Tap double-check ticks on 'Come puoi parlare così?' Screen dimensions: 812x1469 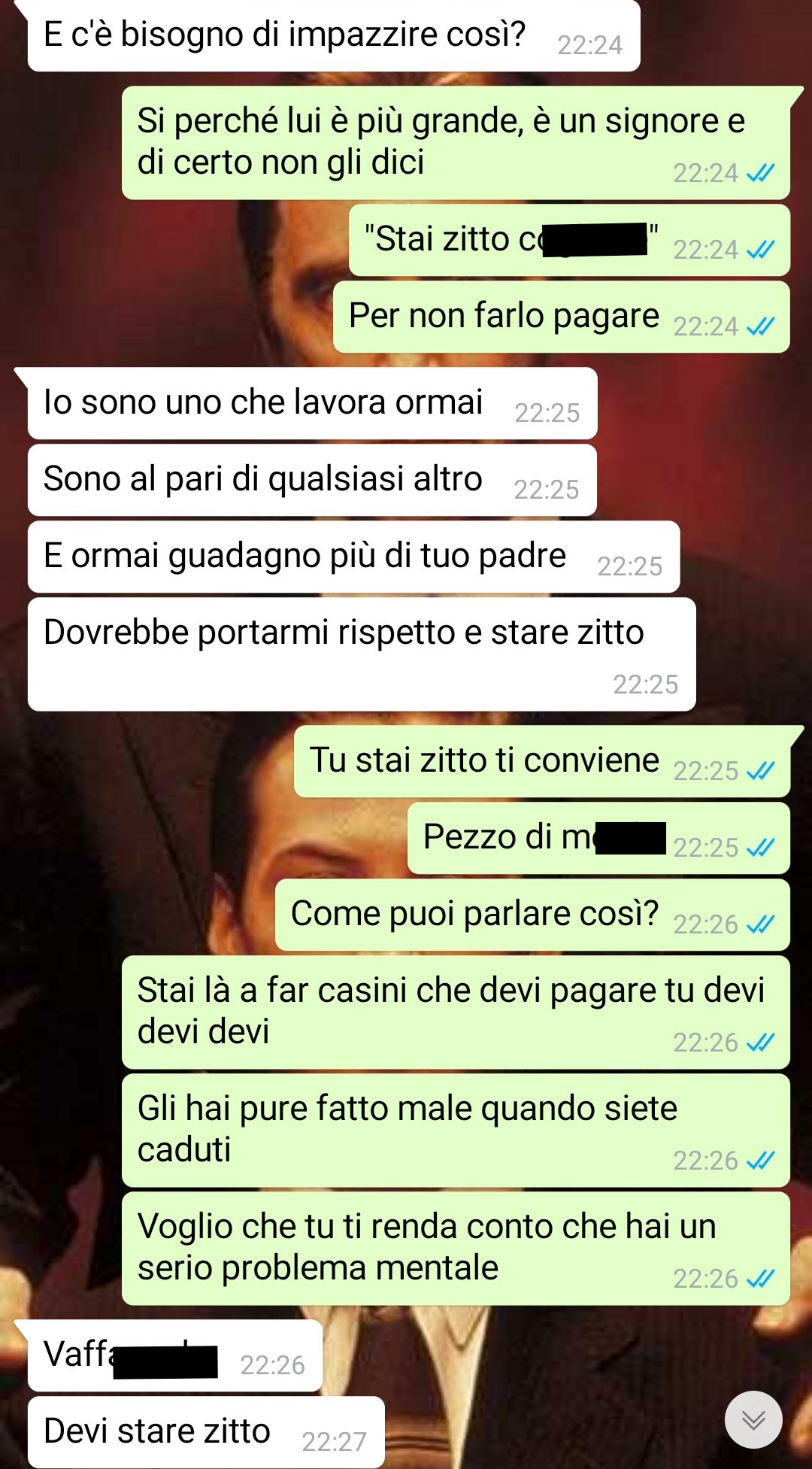click(760, 924)
